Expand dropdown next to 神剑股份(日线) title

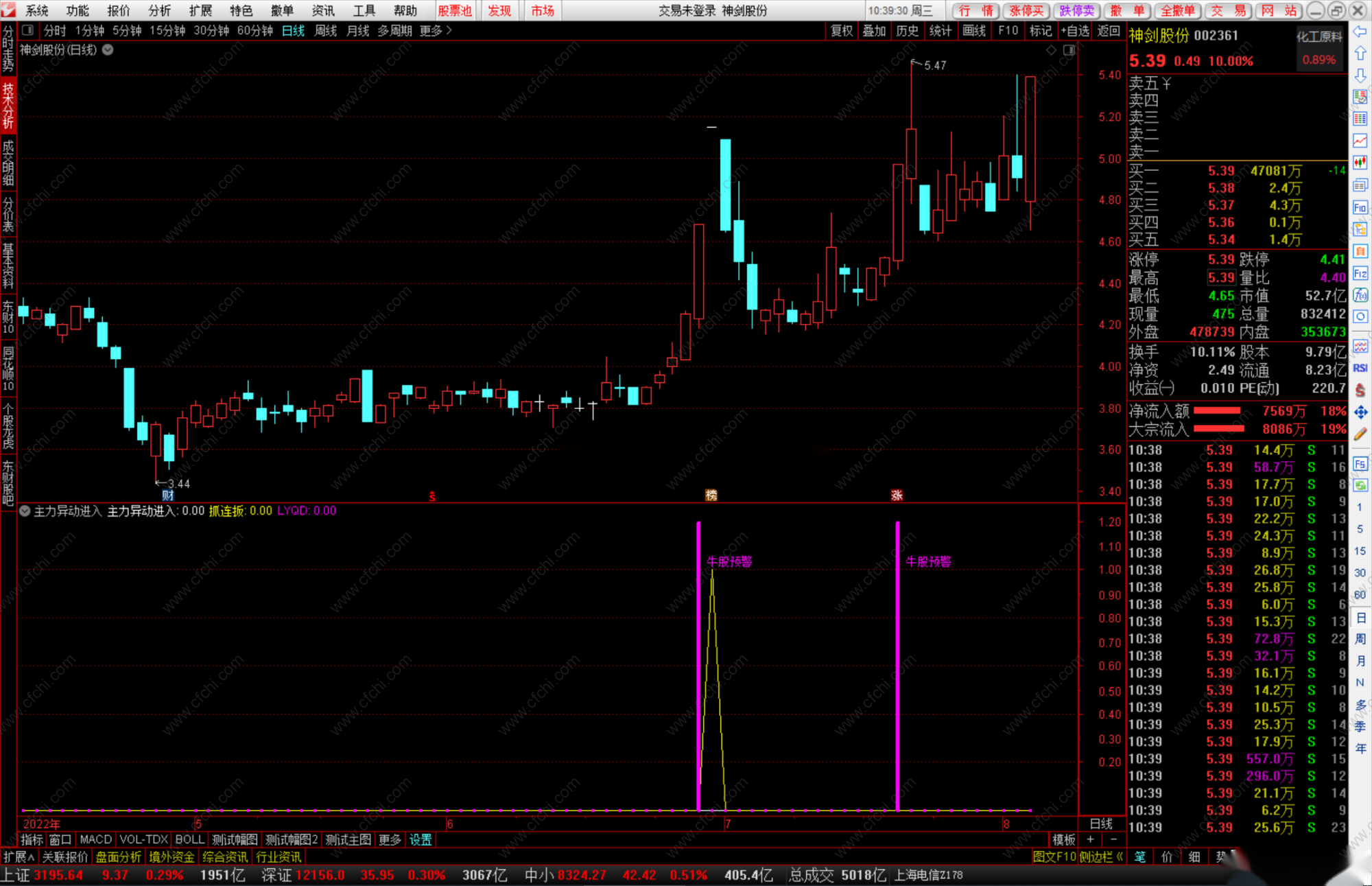pos(108,49)
